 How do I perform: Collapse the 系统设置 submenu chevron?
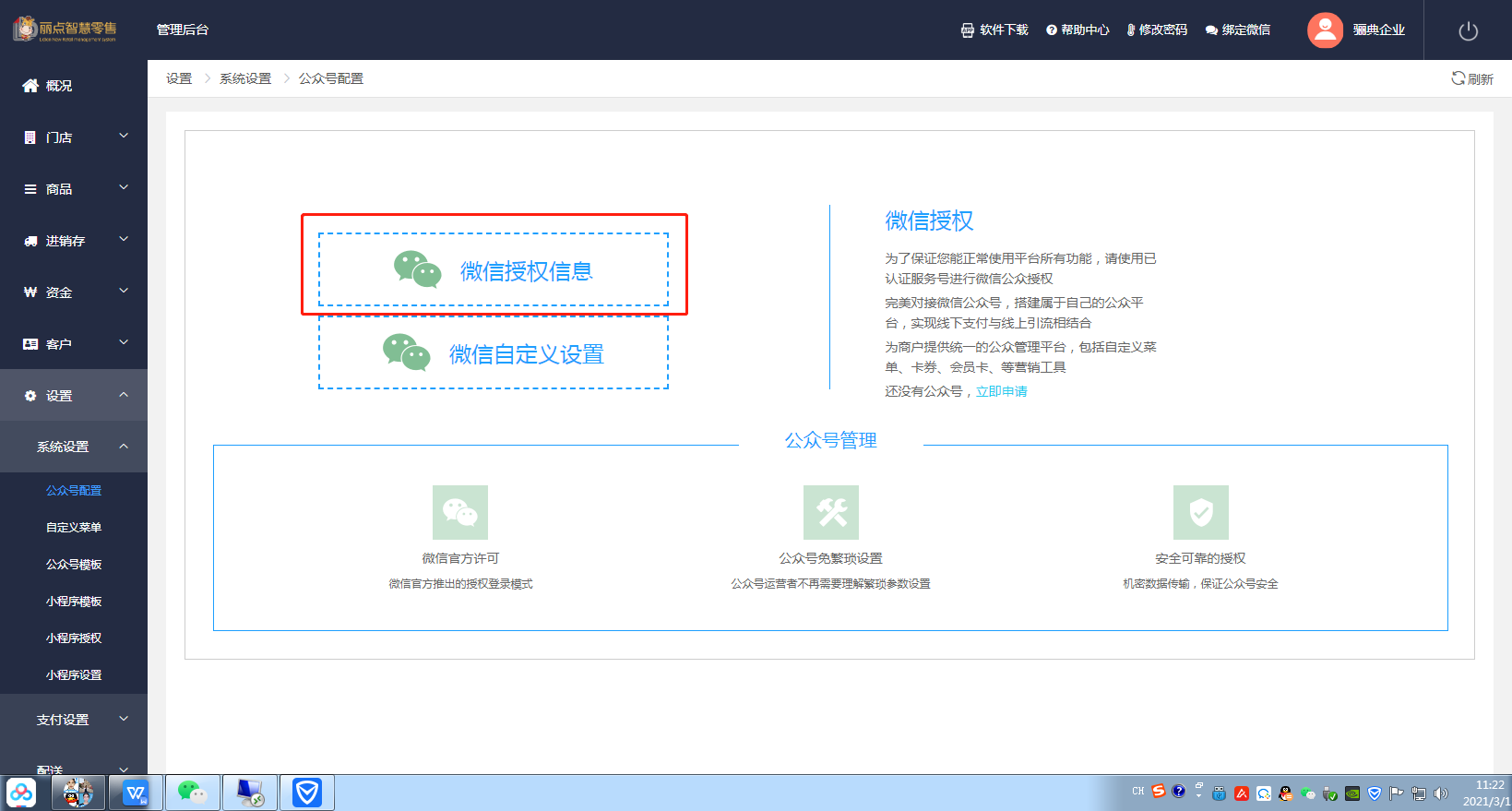point(124,447)
